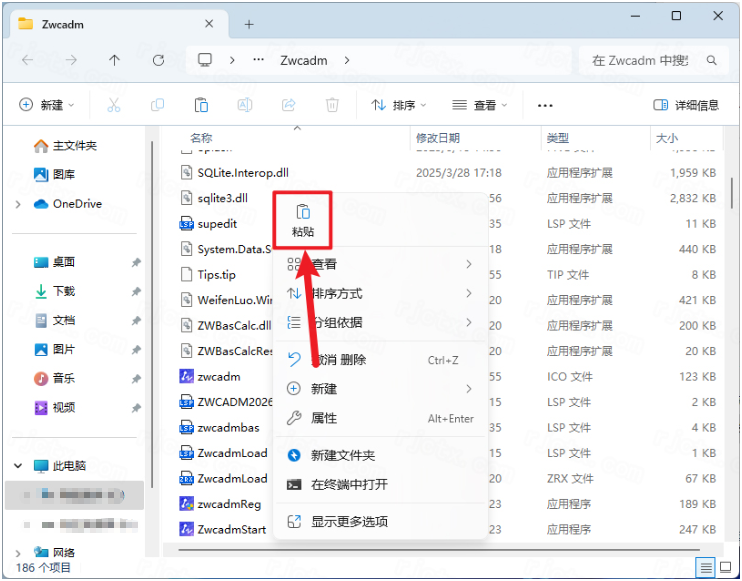Click the search box for Zwcadm
This screenshot has height=581, width=742.
640,61
